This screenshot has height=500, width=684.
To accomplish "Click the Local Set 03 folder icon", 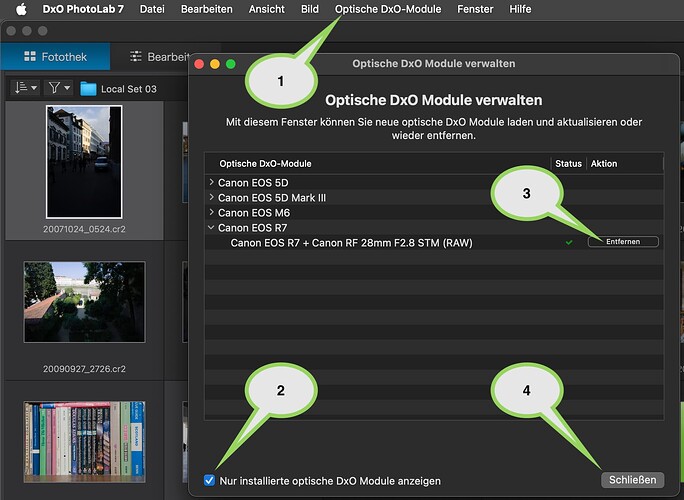I will pos(89,88).
